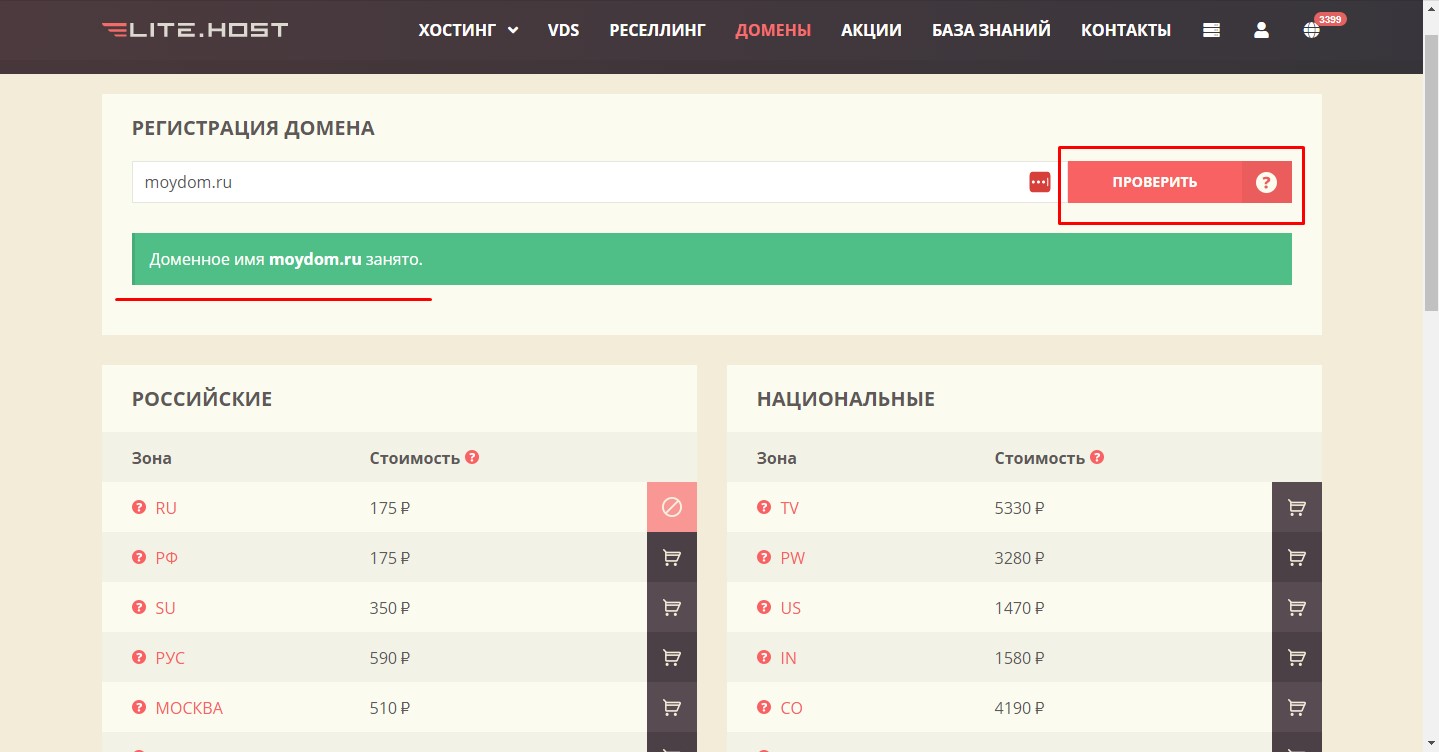Click the ПРОВЕРИТЬ button

(1155, 182)
